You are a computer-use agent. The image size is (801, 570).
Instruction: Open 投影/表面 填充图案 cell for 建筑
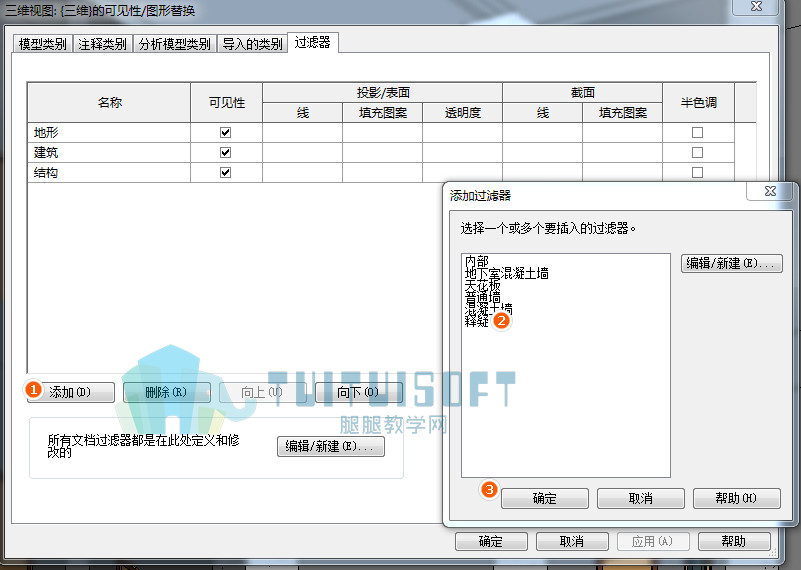(x=383, y=153)
